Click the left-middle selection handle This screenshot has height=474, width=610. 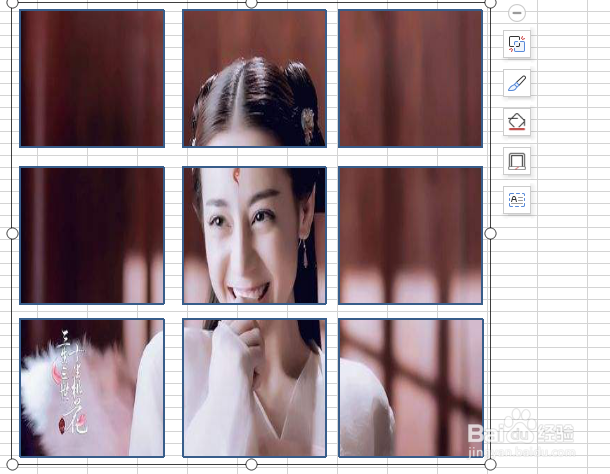click(x=12, y=233)
